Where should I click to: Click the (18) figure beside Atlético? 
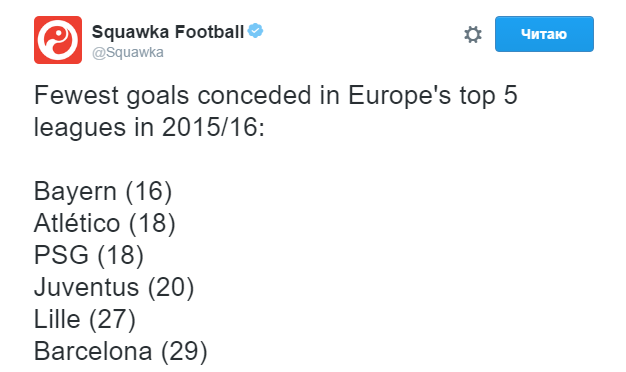click(x=152, y=223)
